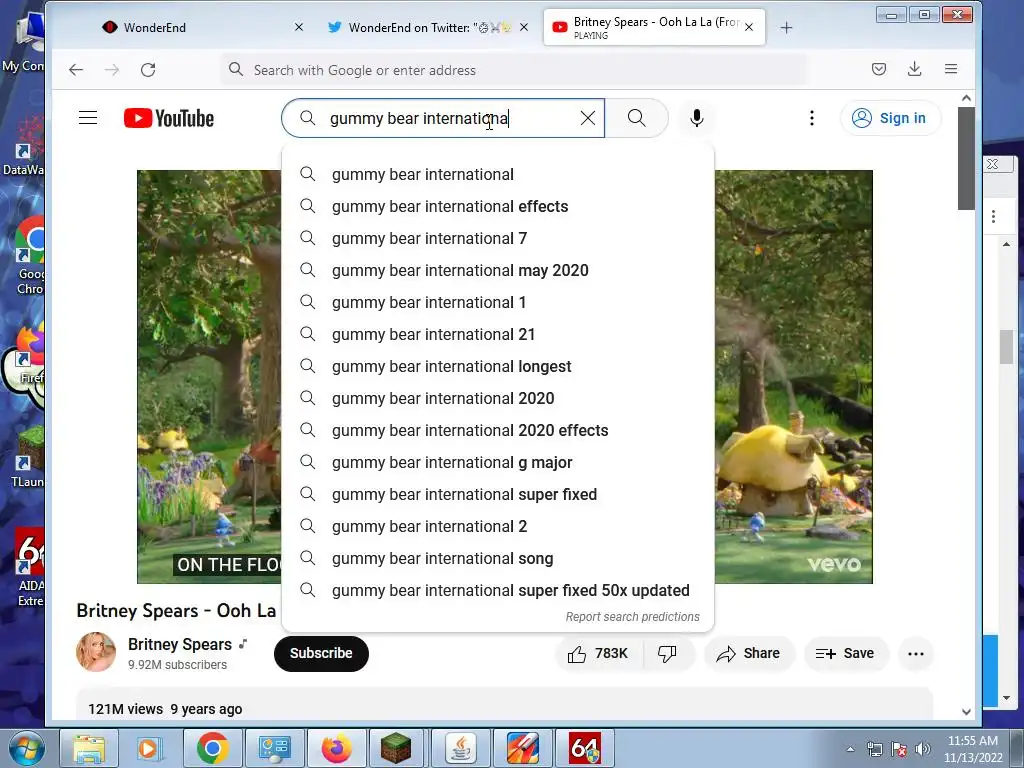Close the WonderEnd tab
Image resolution: width=1024 pixels, height=768 pixels.
pyautogui.click(x=298, y=27)
